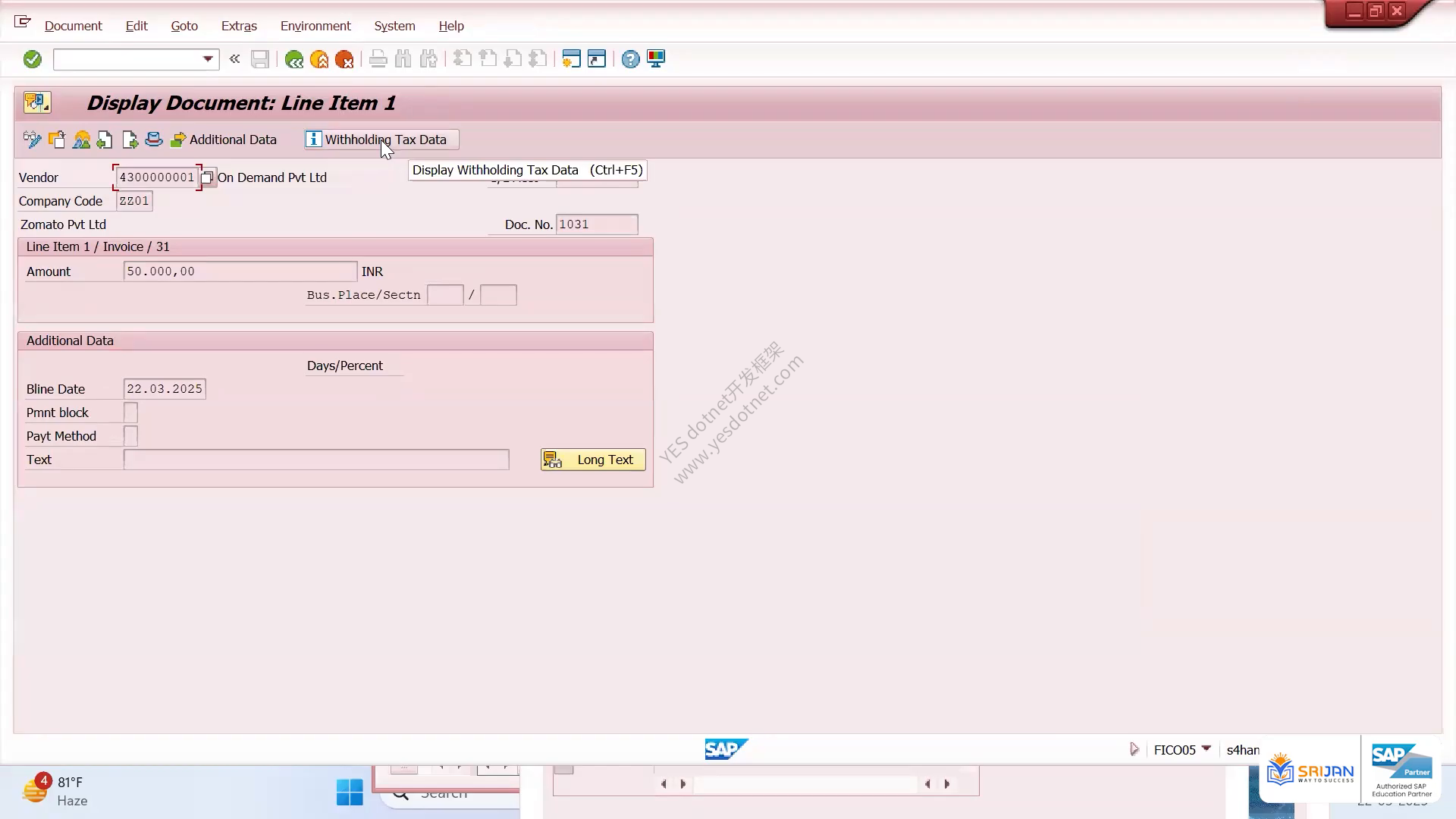Click the Next line item icon
Screen dimensions: 1456x819
tap(130, 140)
